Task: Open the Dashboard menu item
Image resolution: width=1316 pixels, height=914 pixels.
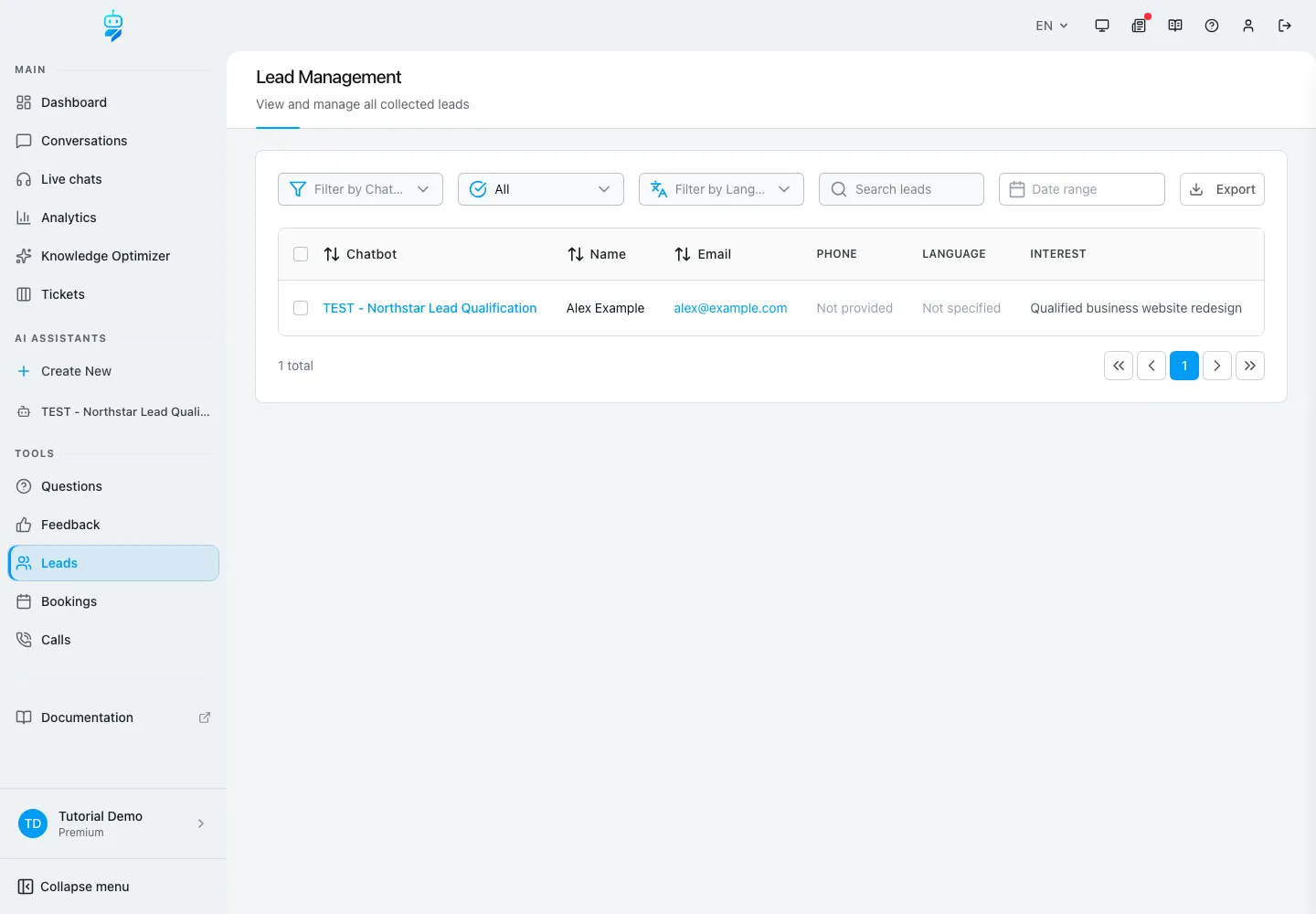Action: (113, 102)
